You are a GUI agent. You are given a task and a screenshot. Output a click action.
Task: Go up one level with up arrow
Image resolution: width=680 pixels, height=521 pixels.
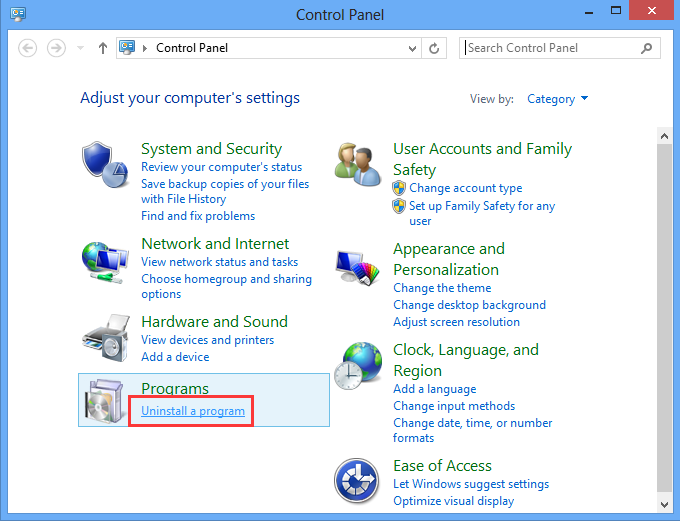[103, 48]
